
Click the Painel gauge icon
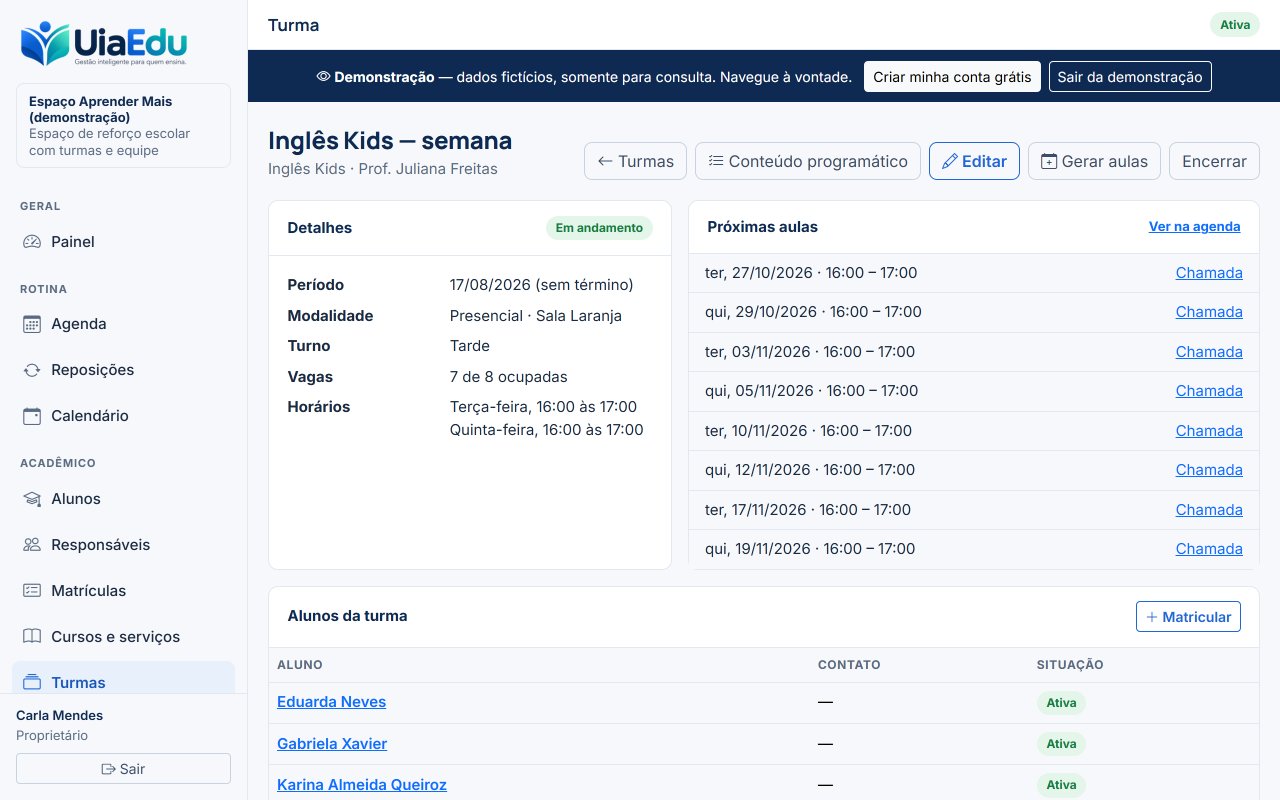point(32,242)
